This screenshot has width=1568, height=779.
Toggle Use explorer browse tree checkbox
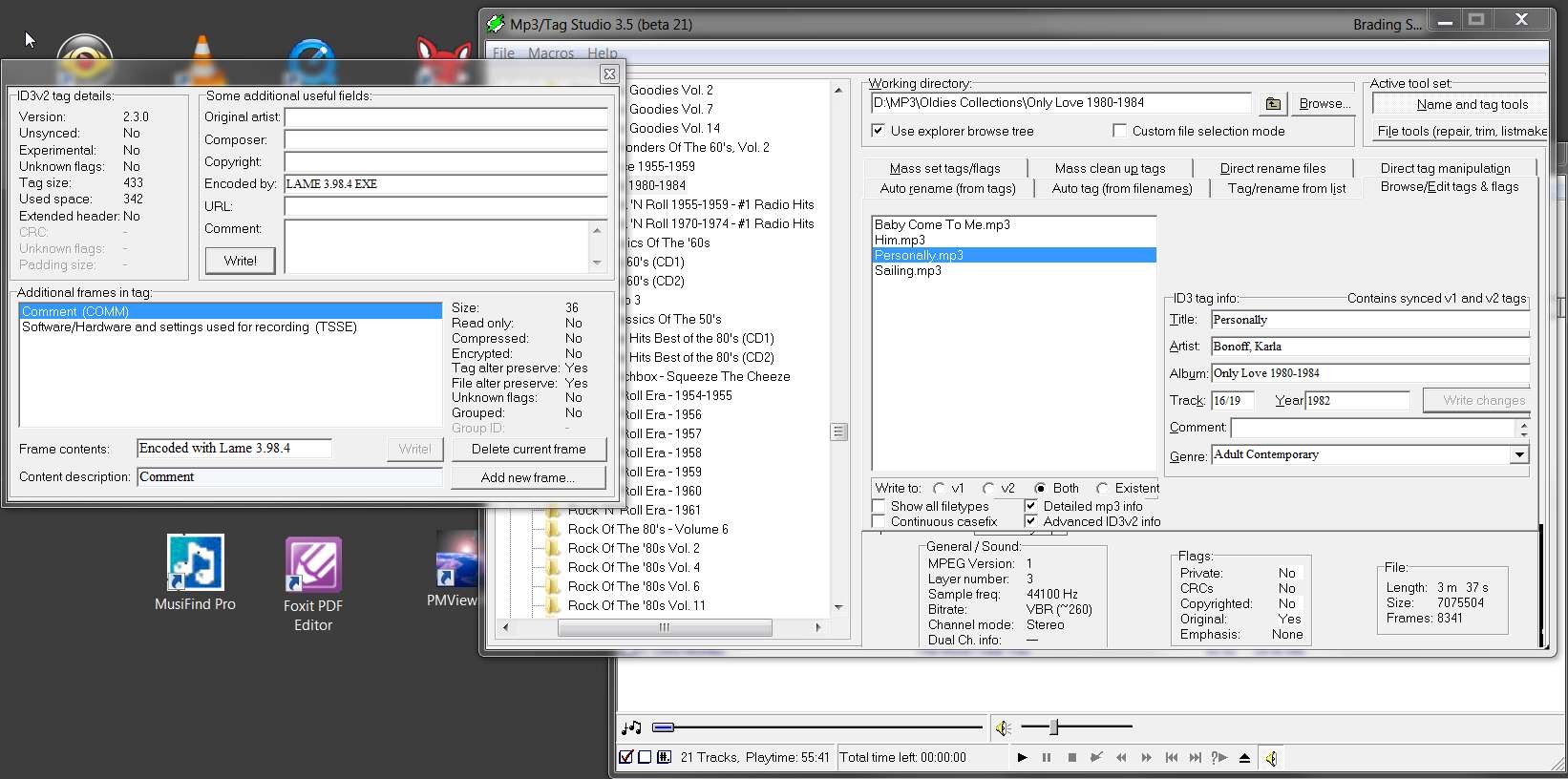click(x=878, y=131)
